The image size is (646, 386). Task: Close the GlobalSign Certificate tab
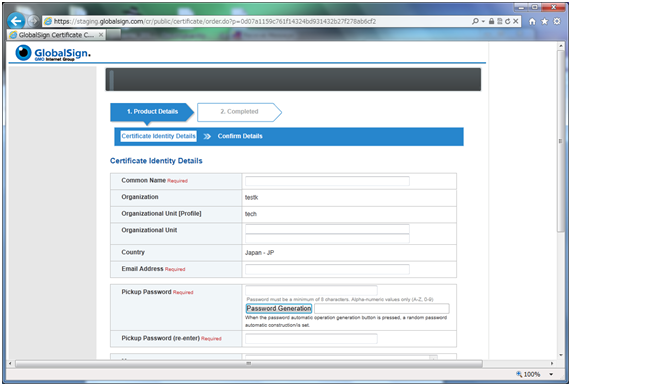[x=101, y=35]
